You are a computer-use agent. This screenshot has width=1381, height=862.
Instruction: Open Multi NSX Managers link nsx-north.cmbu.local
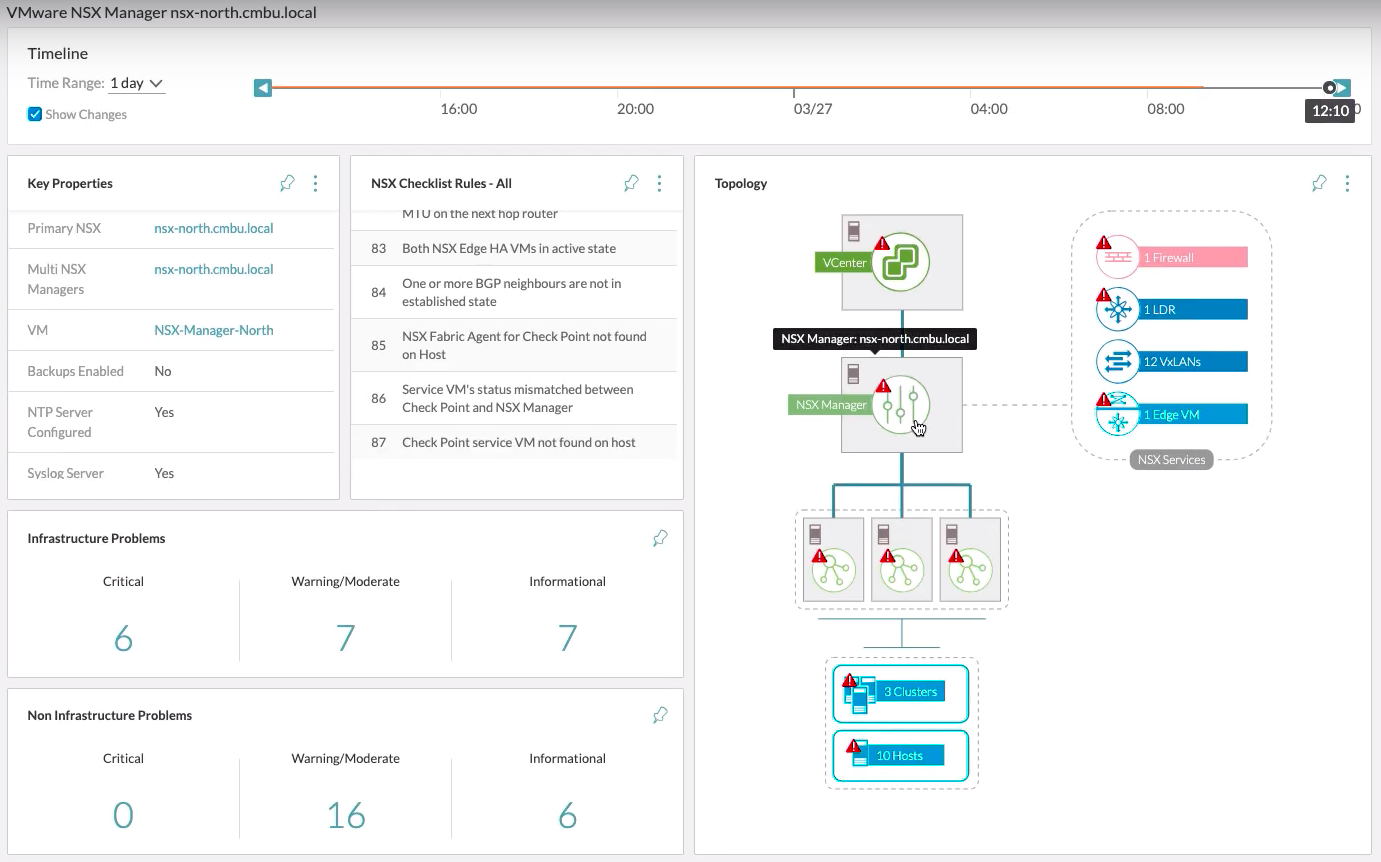click(214, 269)
